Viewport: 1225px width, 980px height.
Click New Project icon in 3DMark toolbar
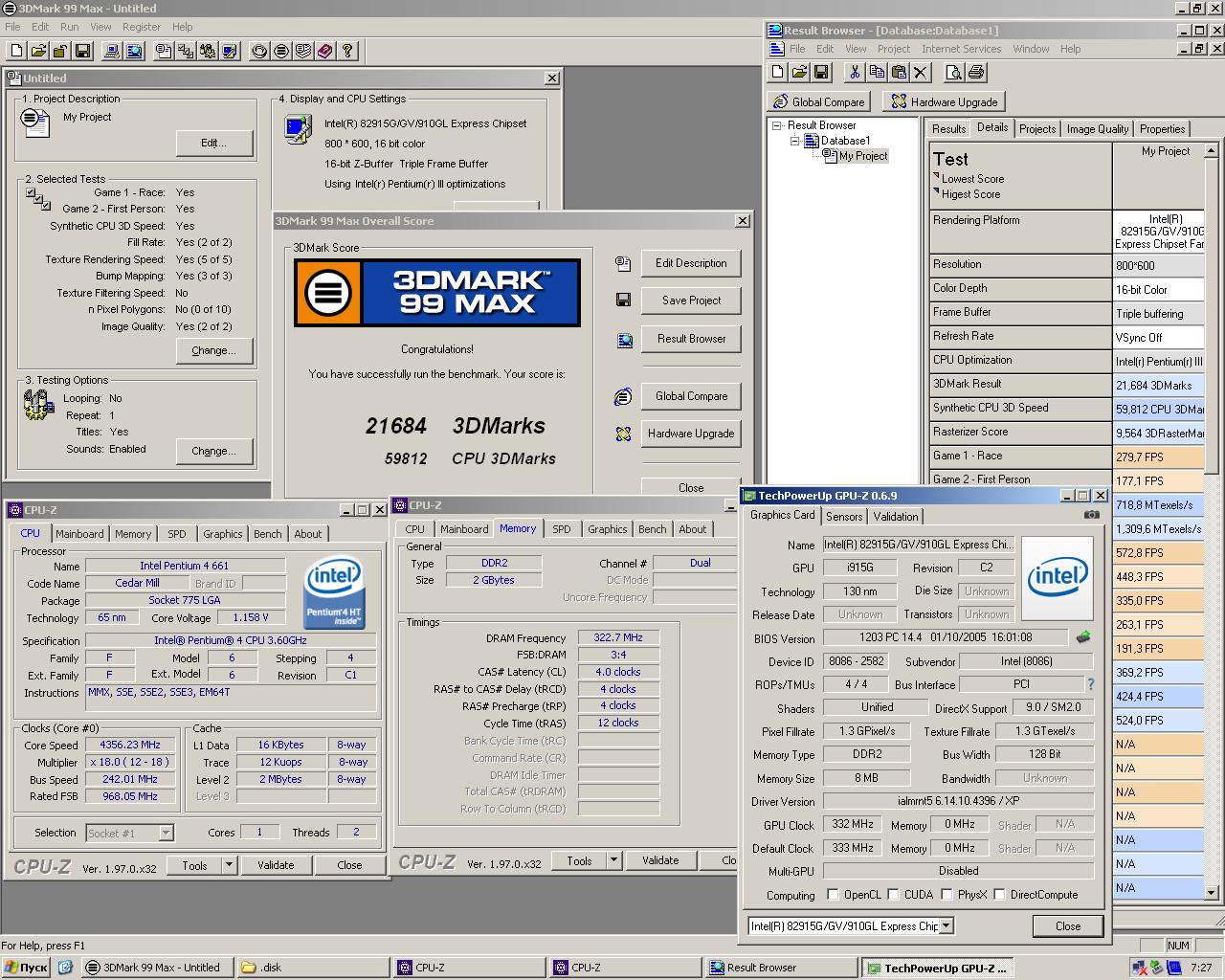(x=16, y=51)
